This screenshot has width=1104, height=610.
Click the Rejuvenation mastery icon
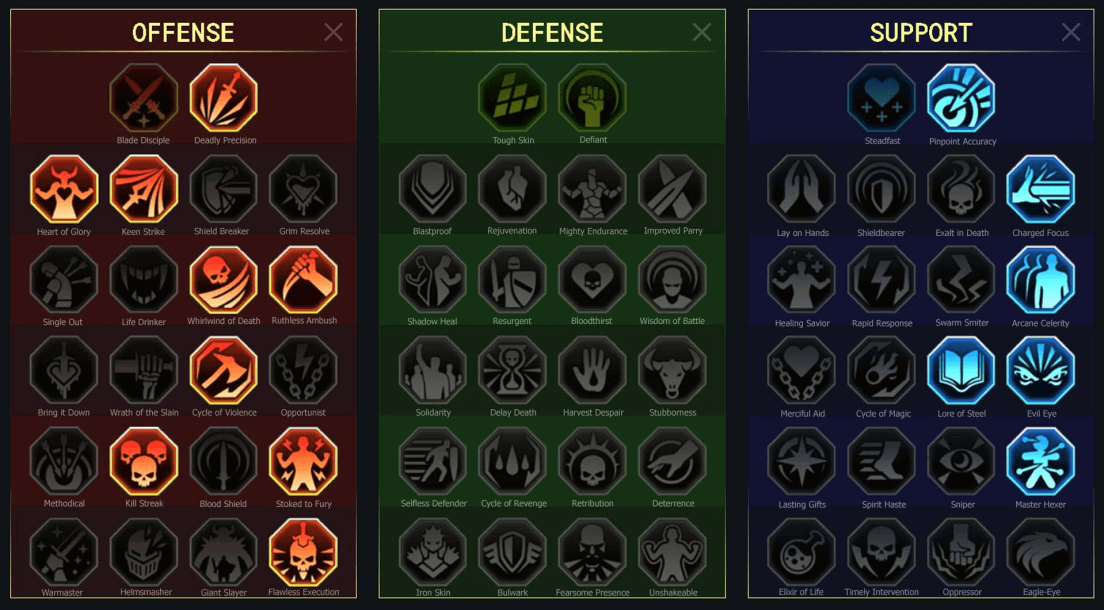513,189
